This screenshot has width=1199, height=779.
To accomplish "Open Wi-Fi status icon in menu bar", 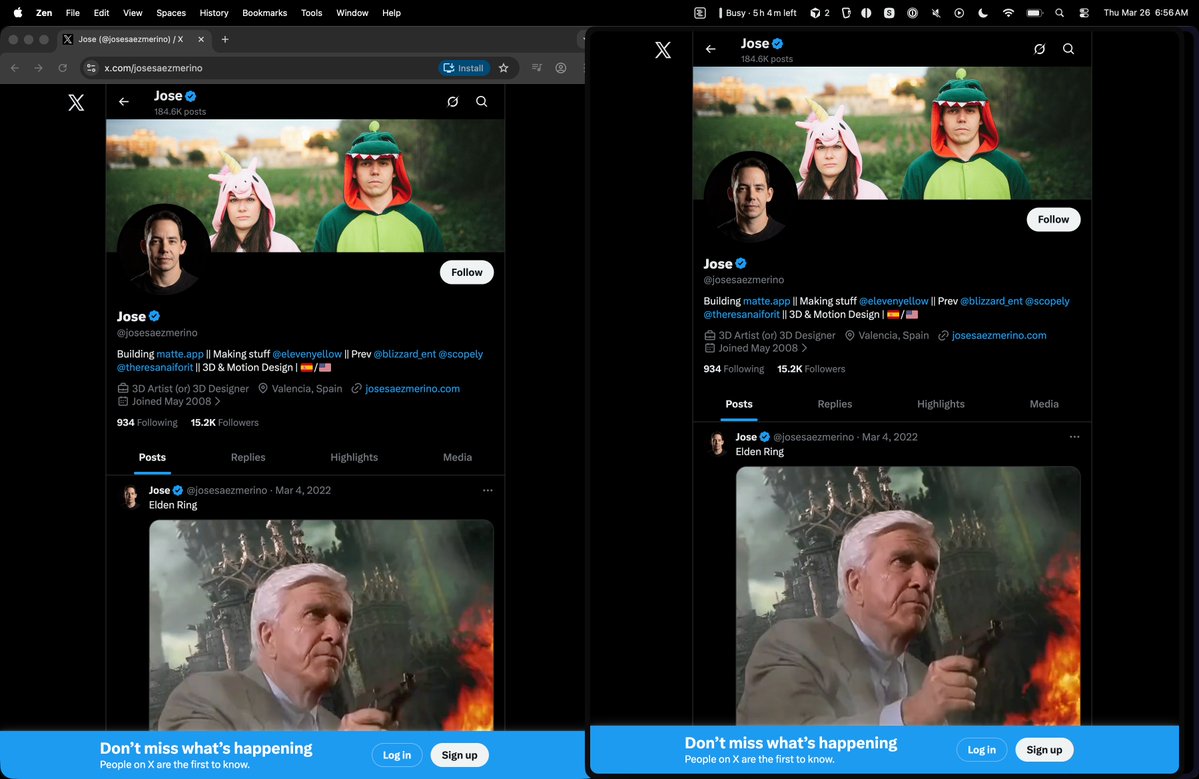I will coord(1008,13).
